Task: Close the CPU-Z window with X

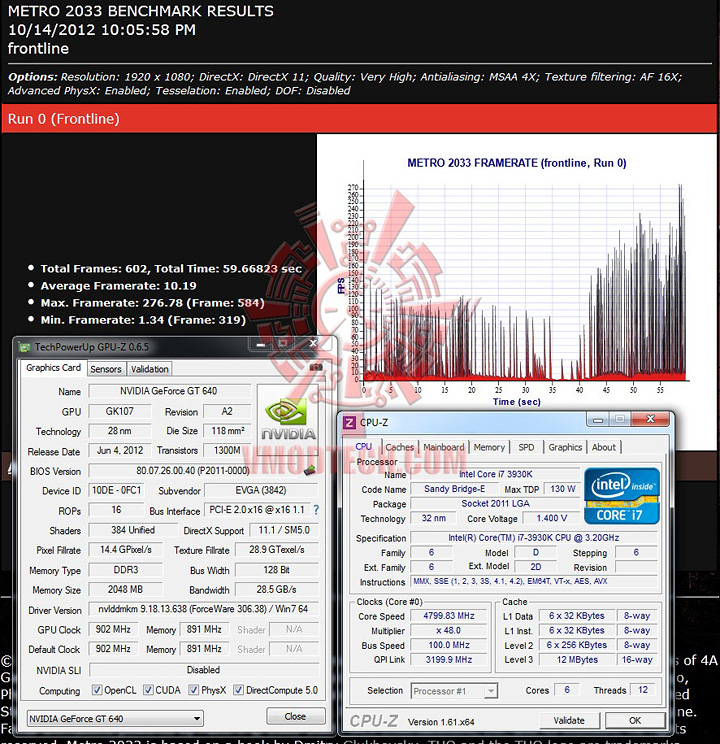Action: coord(650,419)
